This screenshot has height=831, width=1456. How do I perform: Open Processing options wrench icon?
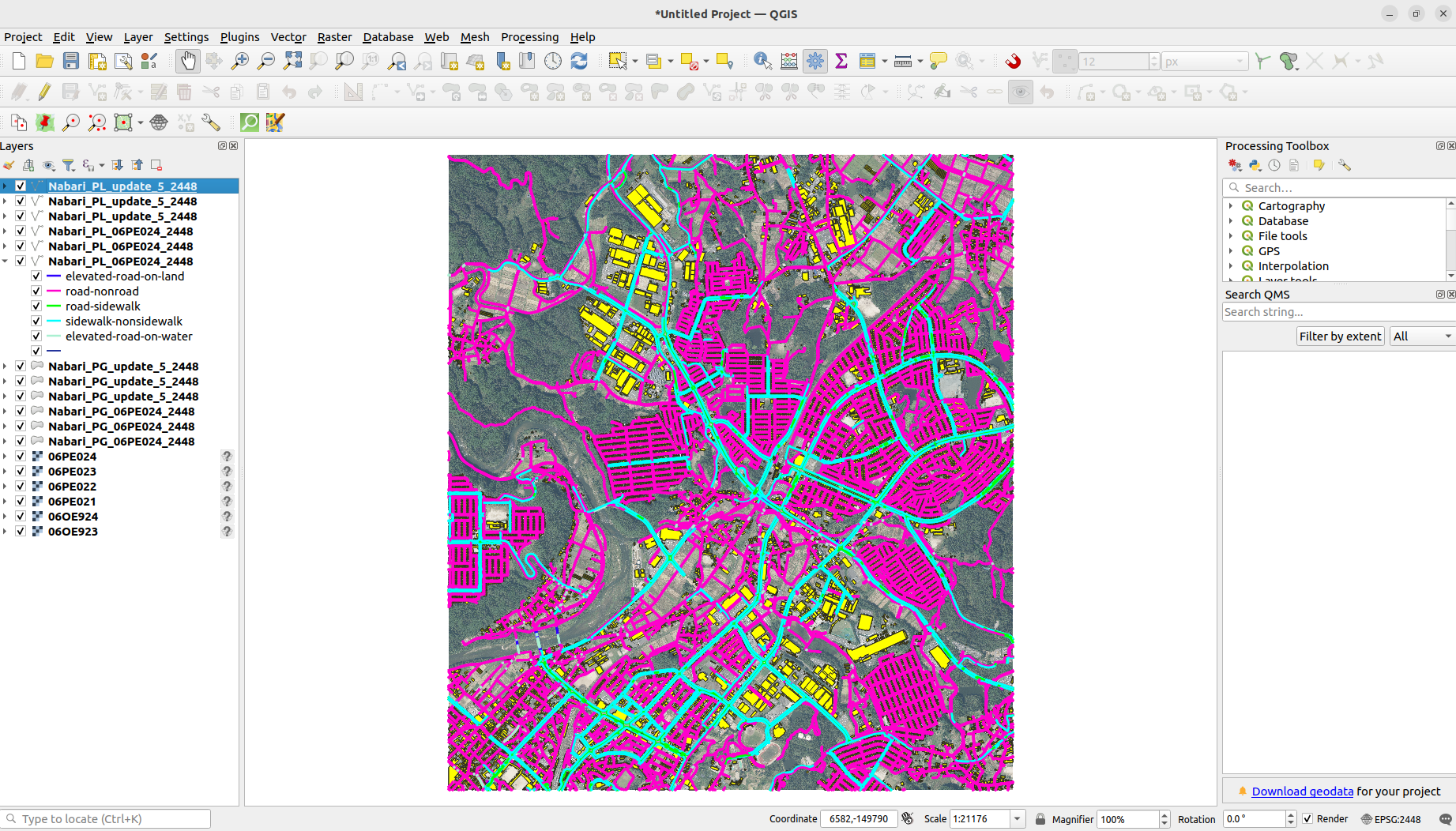pos(1345,165)
